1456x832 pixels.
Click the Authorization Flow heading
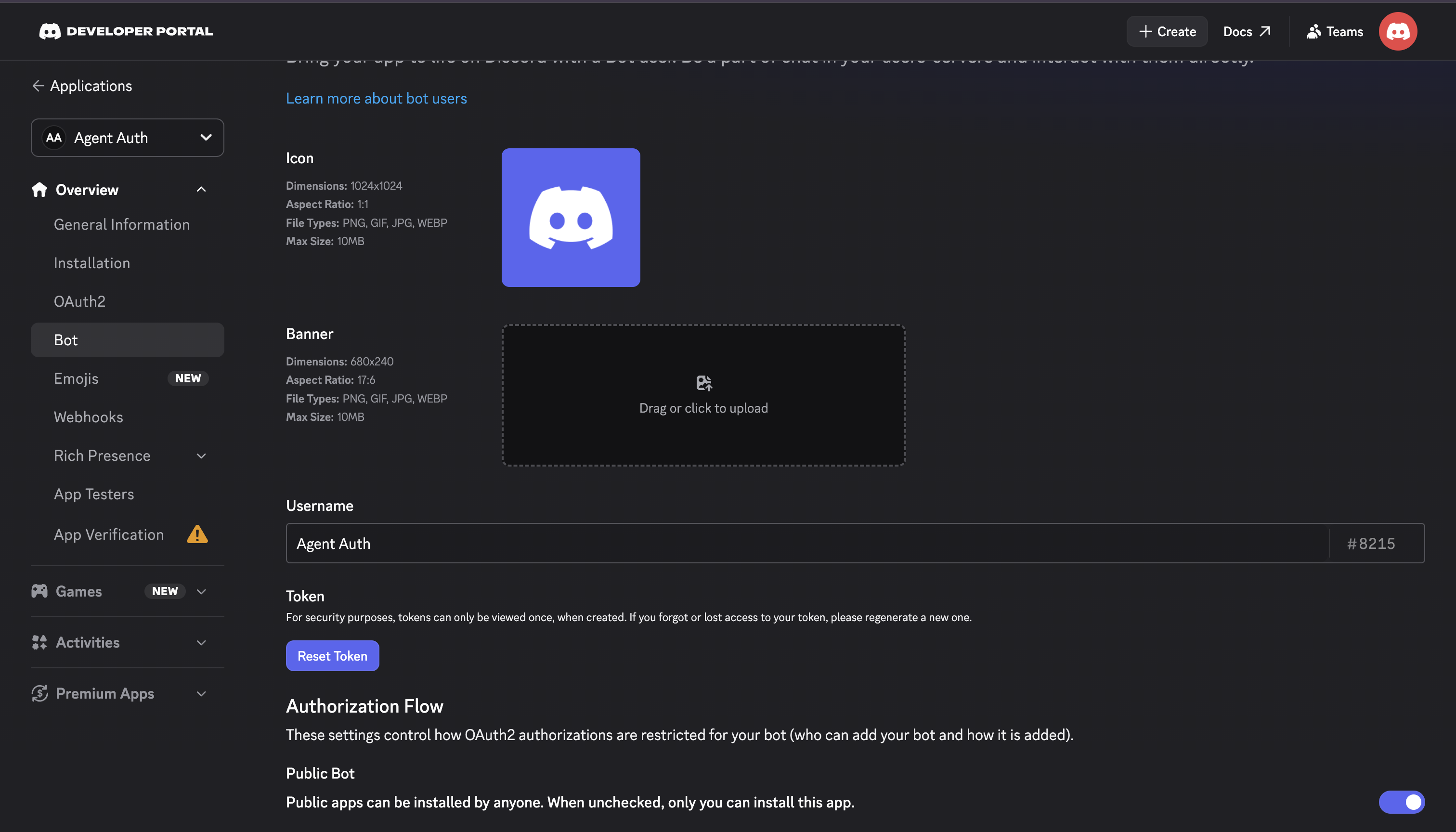click(x=364, y=706)
